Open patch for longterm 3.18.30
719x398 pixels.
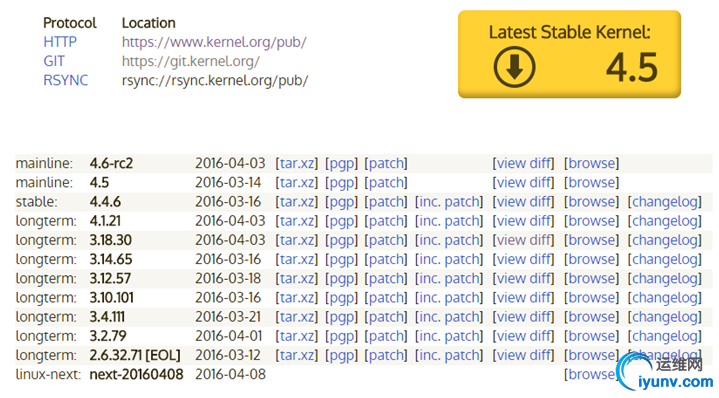(x=386, y=240)
